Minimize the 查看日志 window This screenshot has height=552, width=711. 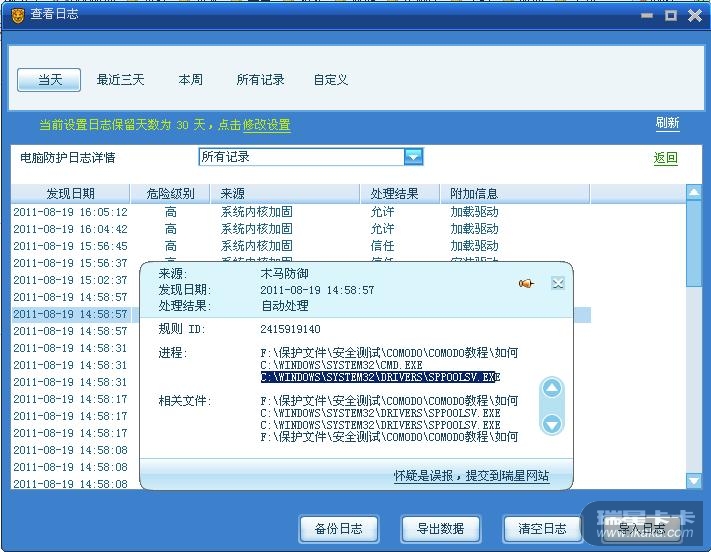[647, 16]
